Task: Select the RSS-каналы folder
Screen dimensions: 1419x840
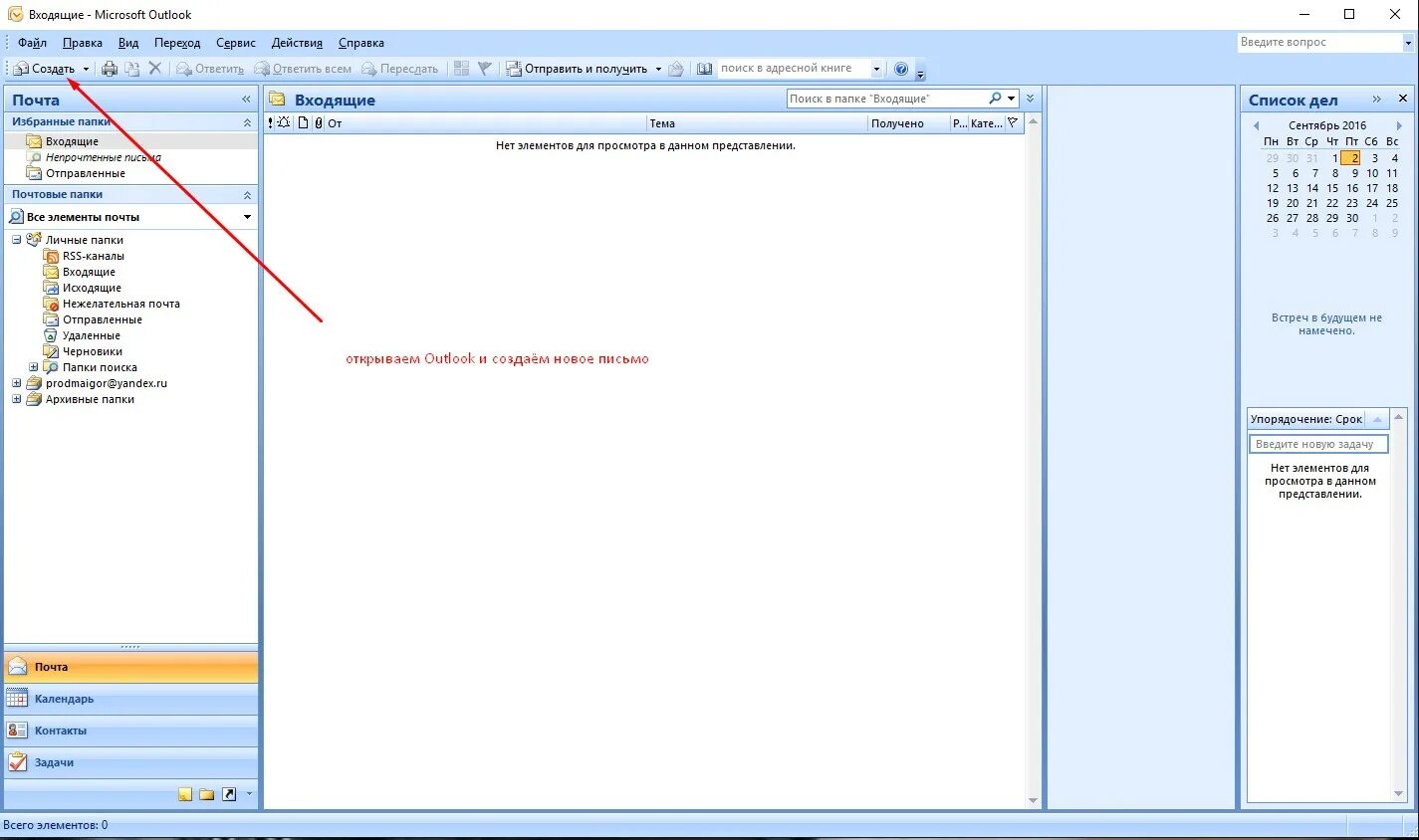Action: coord(94,256)
